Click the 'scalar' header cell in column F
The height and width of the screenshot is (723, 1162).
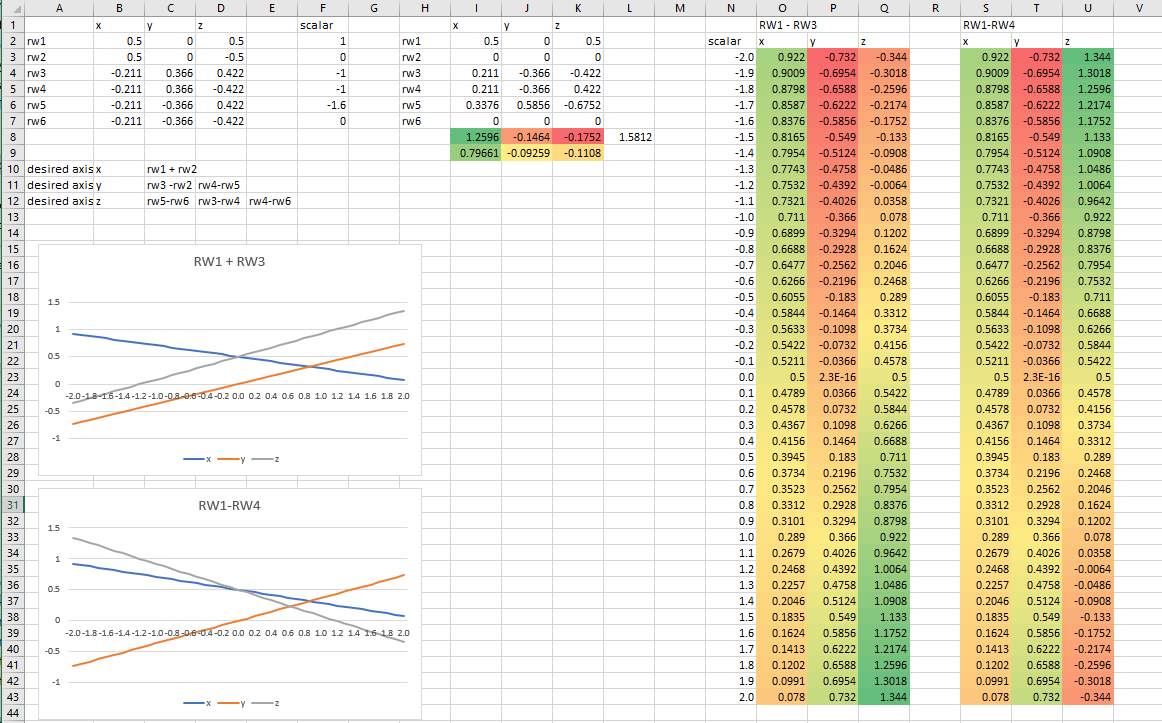[x=322, y=25]
